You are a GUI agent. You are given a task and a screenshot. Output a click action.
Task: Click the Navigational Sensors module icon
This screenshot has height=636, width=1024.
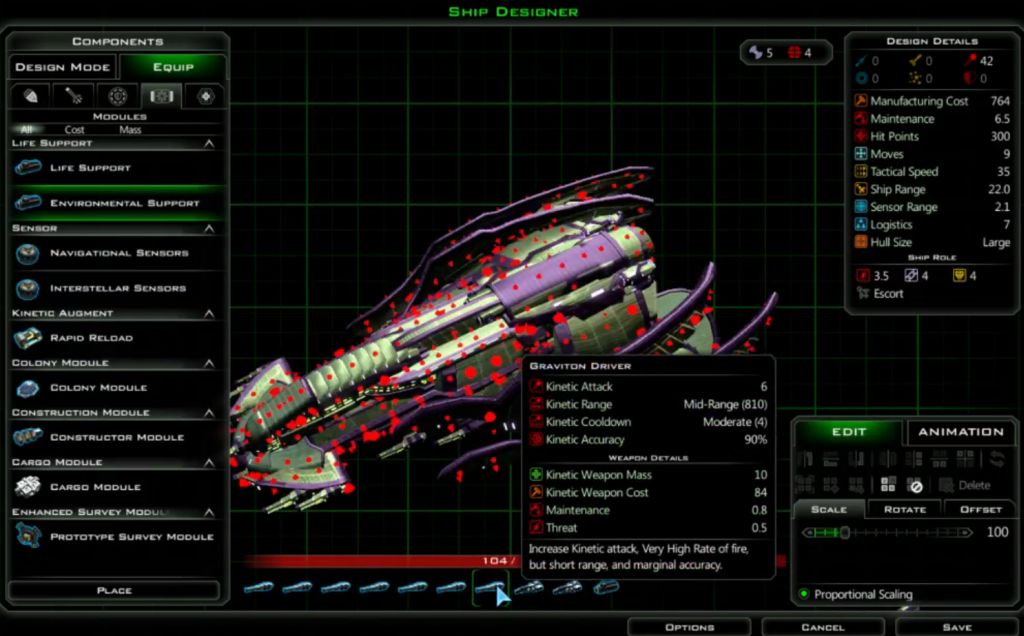click(28, 254)
